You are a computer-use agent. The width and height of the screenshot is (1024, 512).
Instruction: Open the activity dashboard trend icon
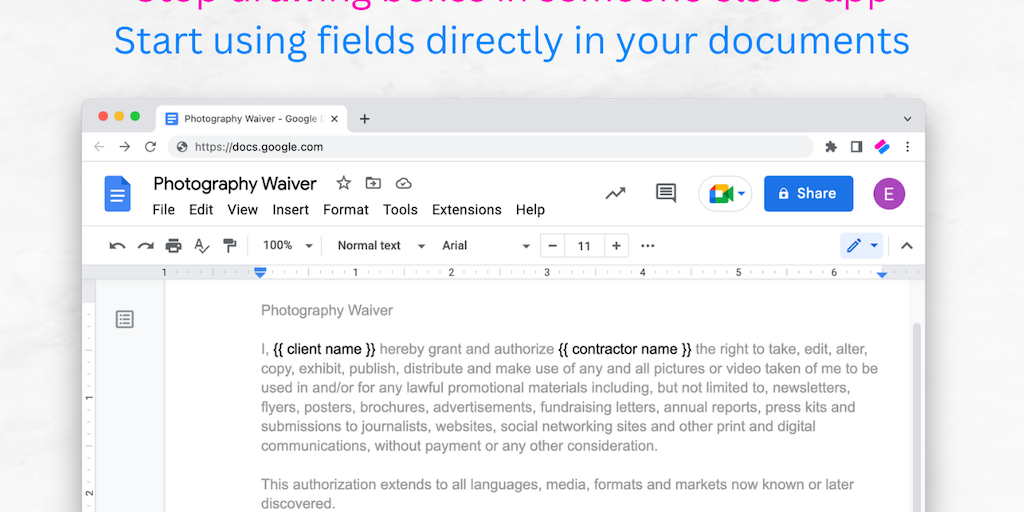615,193
